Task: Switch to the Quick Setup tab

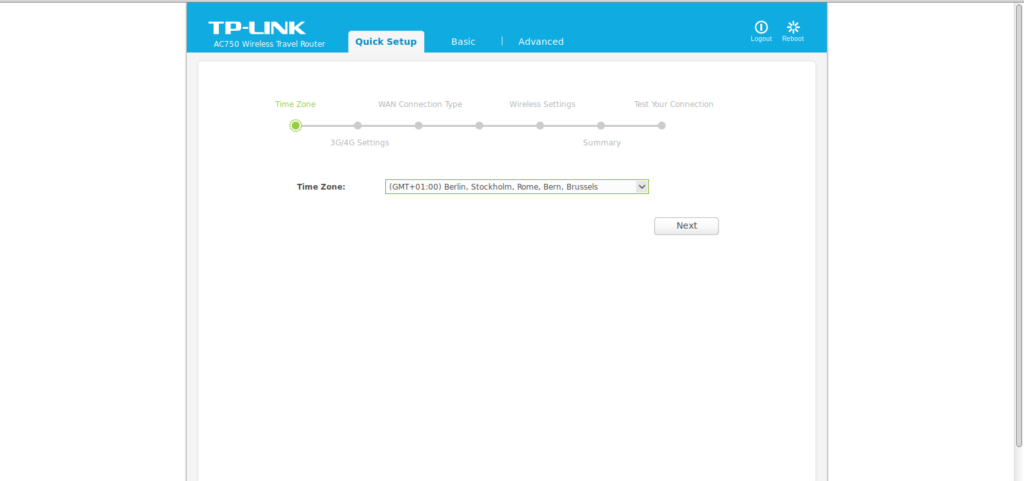Action: click(386, 42)
